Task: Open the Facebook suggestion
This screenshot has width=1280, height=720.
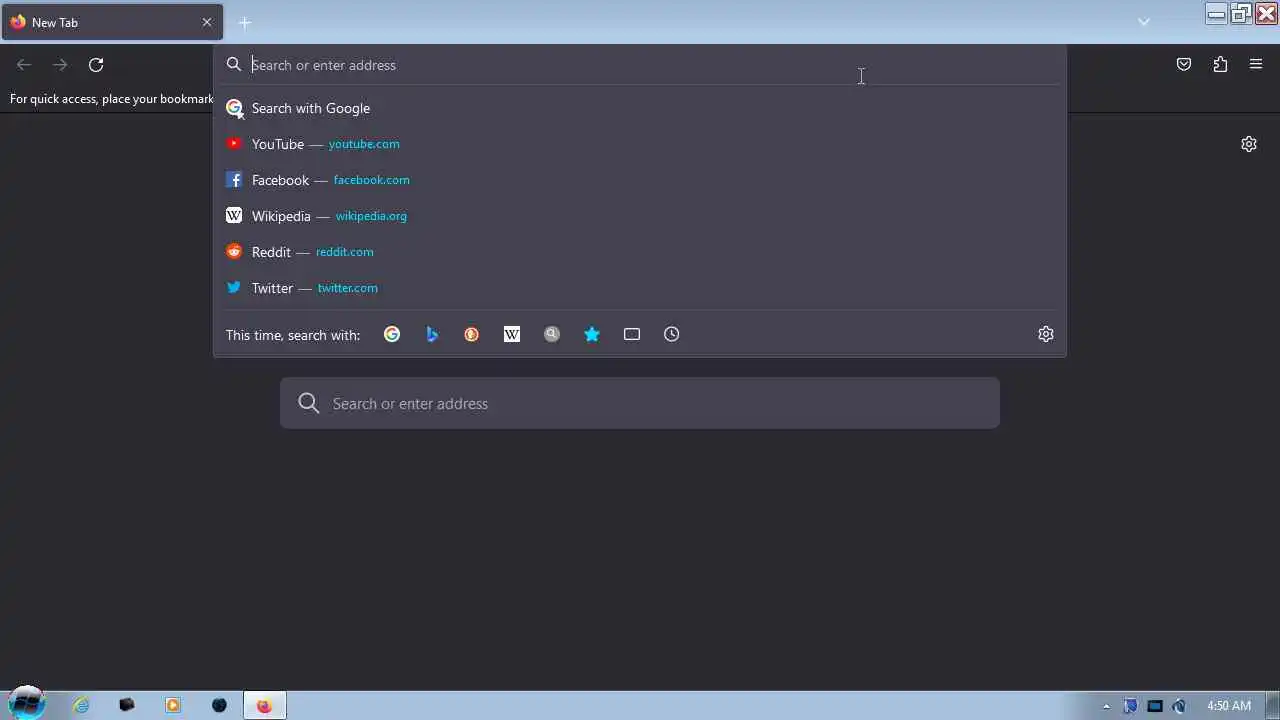Action: pyautogui.click(x=640, y=180)
